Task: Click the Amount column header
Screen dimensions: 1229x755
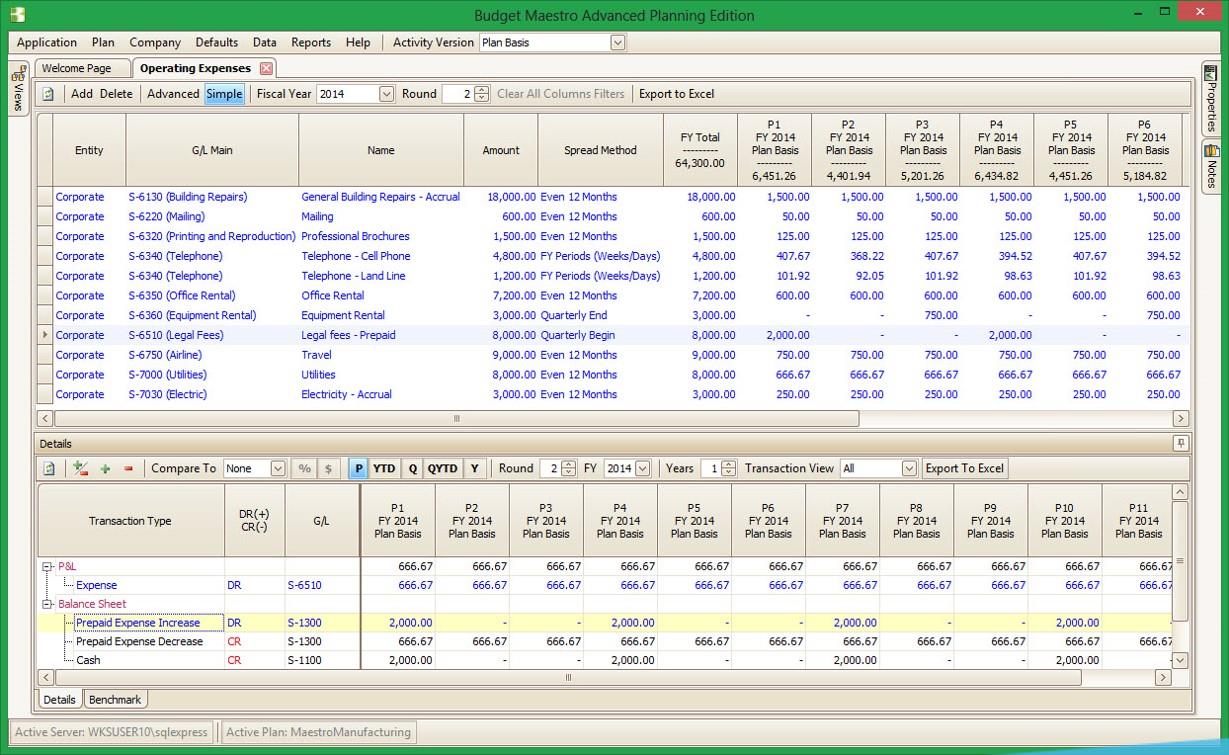Action: point(501,150)
